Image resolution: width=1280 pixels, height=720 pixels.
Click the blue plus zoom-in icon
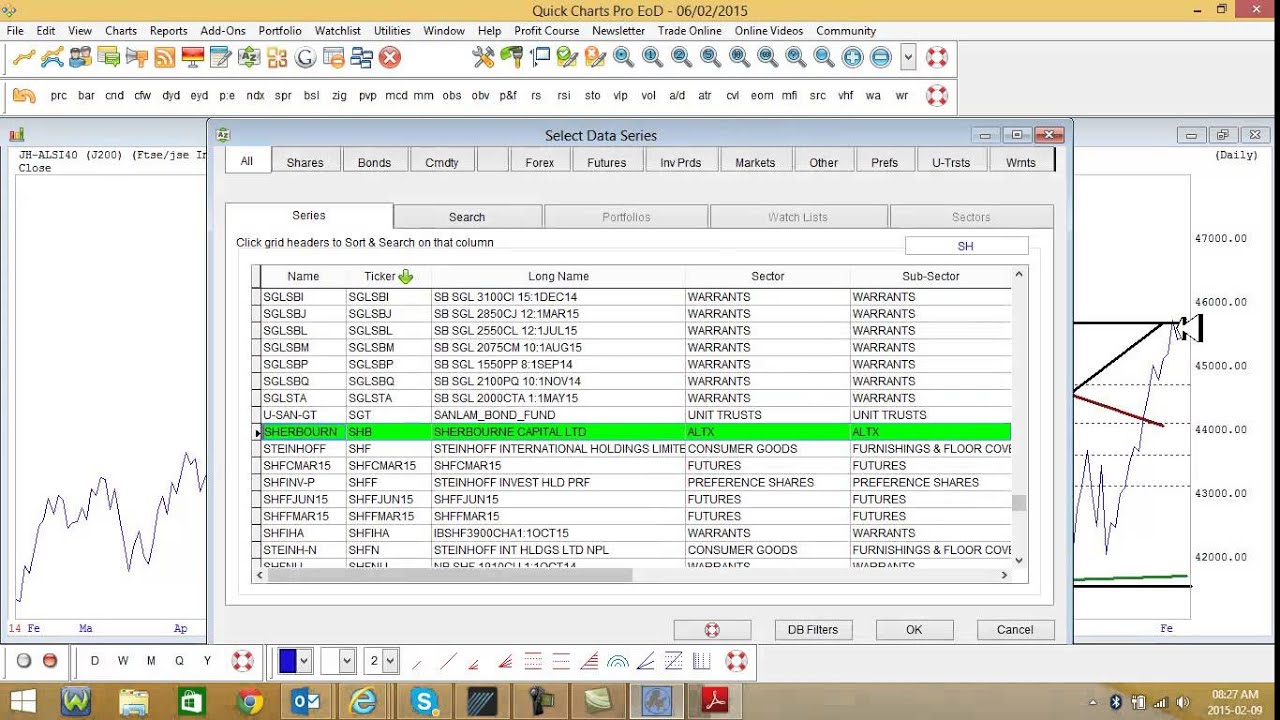coord(852,57)
